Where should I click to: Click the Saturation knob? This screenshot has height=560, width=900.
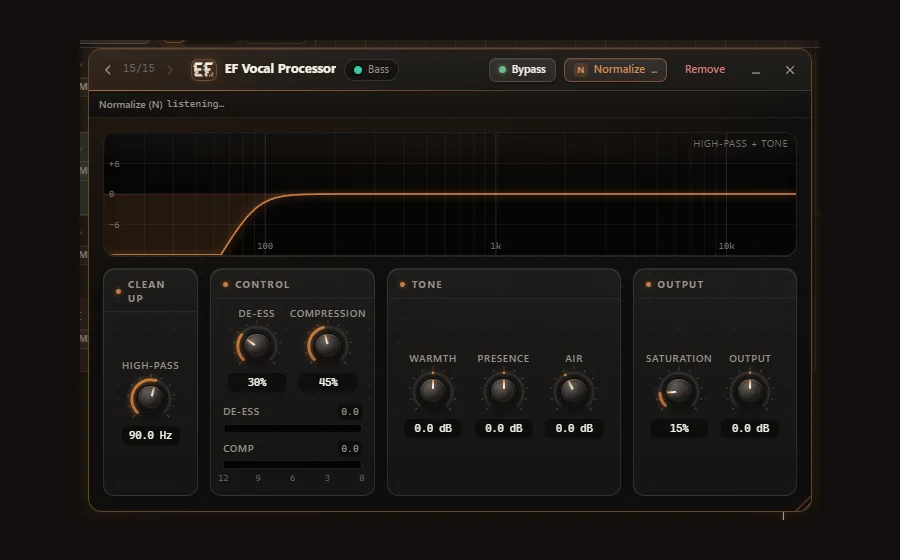point(678,391)
